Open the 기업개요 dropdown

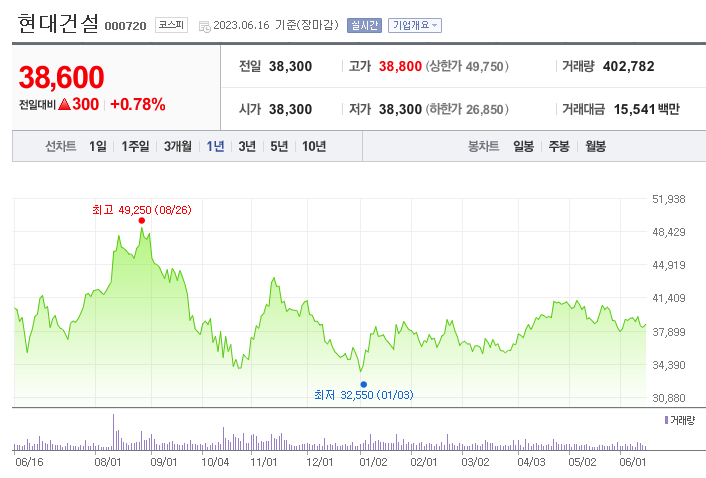click(x=415, y=26)
